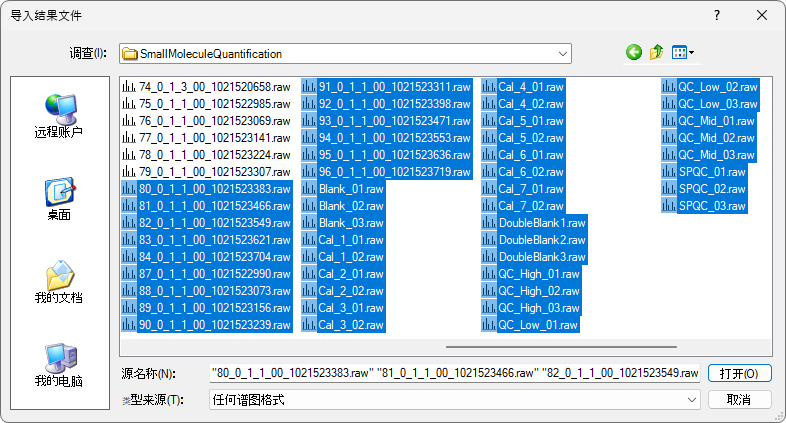The height and width of the screenshot is (423, 786).
Task: Click inside the 源名称 filename input field
Action: [x=450, y=373]
